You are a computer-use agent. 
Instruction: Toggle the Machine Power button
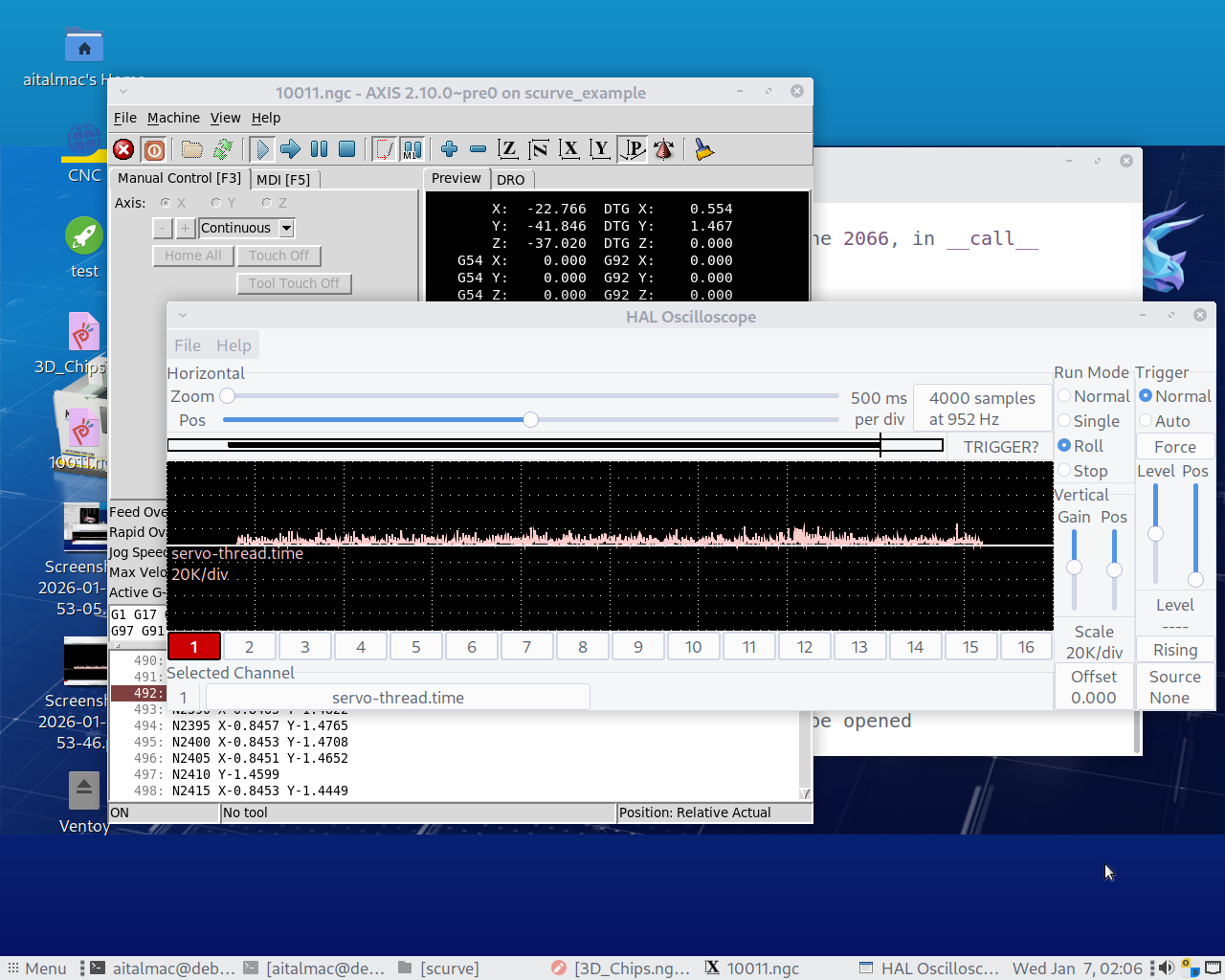(x=154, y=149)
